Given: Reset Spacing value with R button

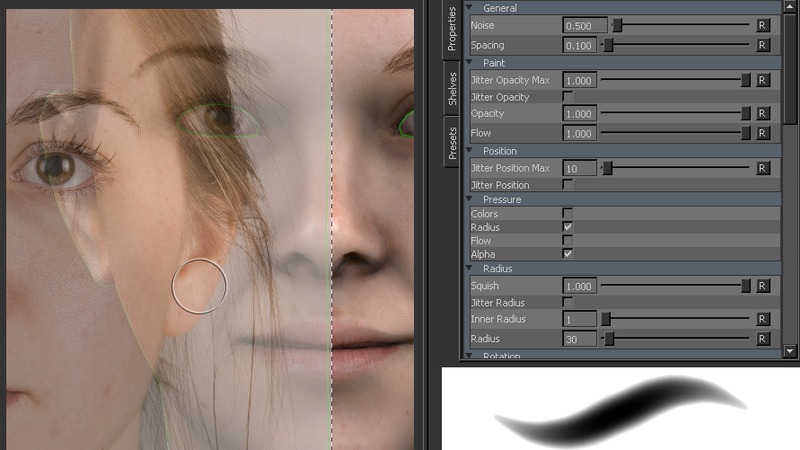Looking at the screenshot, I should tap(763, 45).
